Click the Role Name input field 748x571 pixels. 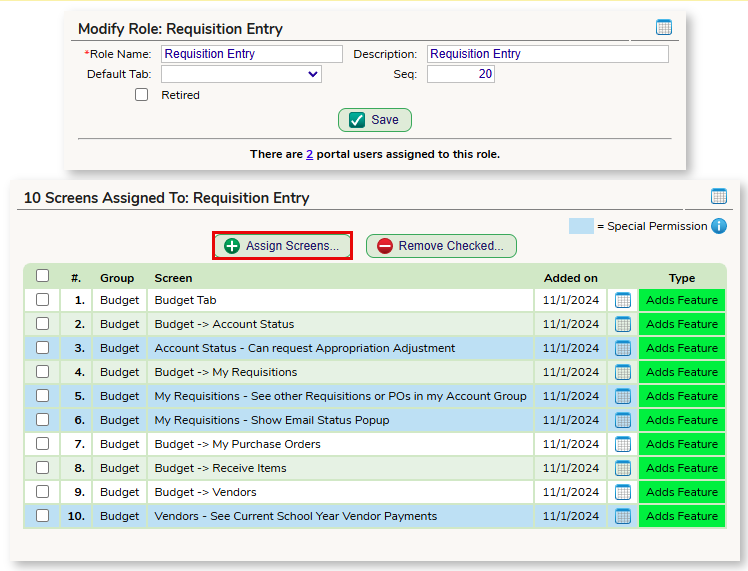click(x=252, y=54)
